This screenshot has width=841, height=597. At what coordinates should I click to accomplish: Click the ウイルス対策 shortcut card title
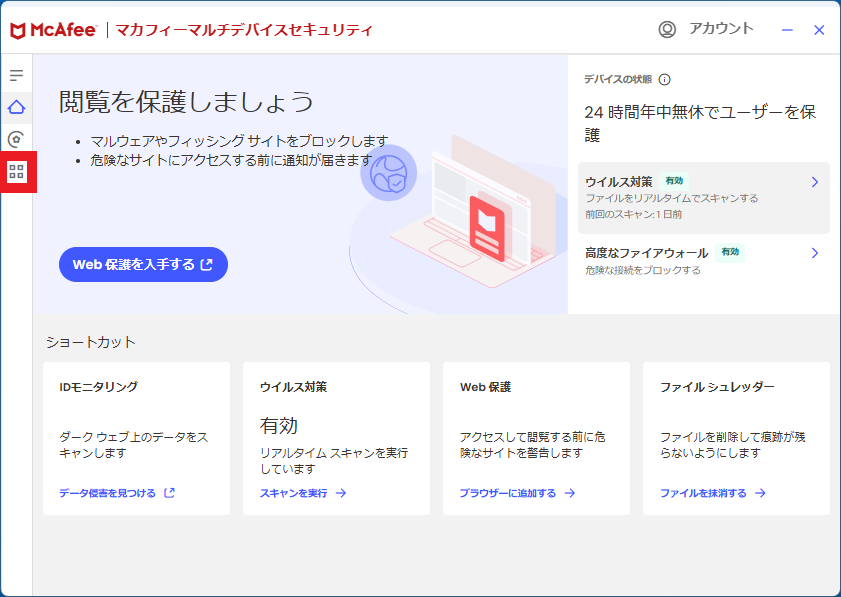coord(293,387)
